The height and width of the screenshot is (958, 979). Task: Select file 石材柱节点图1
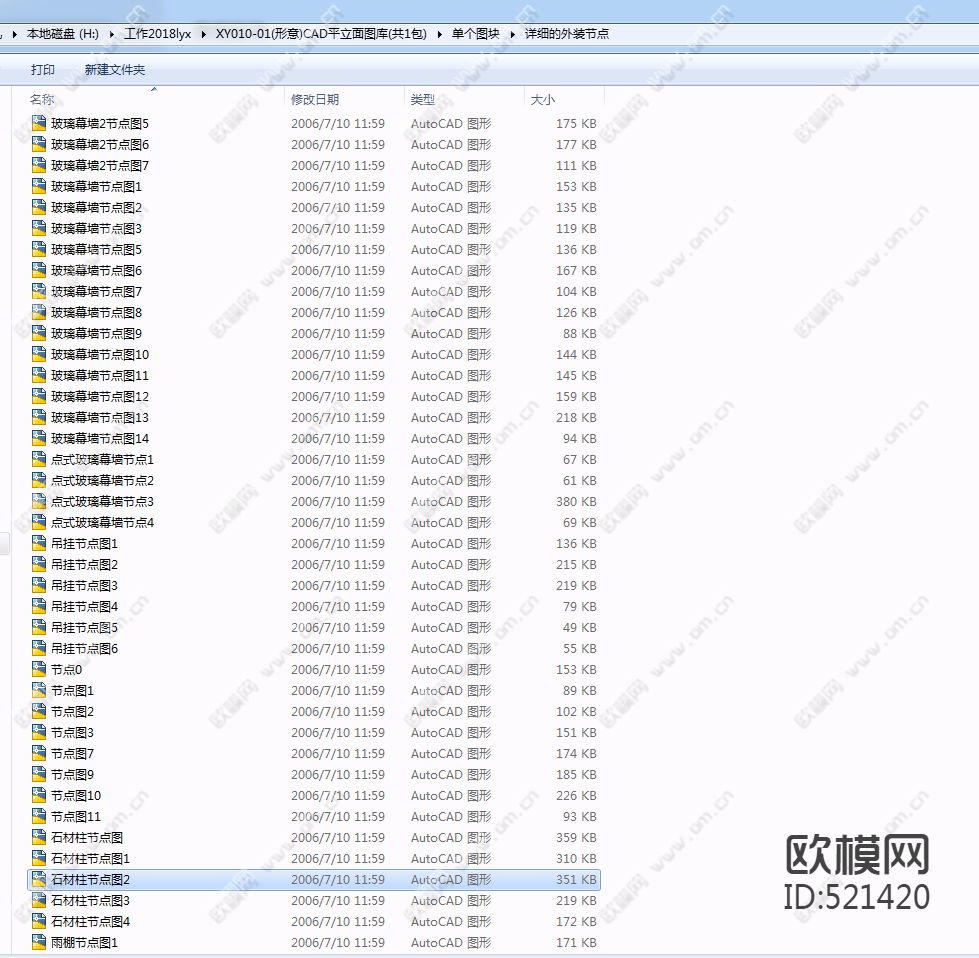pyautogui.click(x=91, y=858)
